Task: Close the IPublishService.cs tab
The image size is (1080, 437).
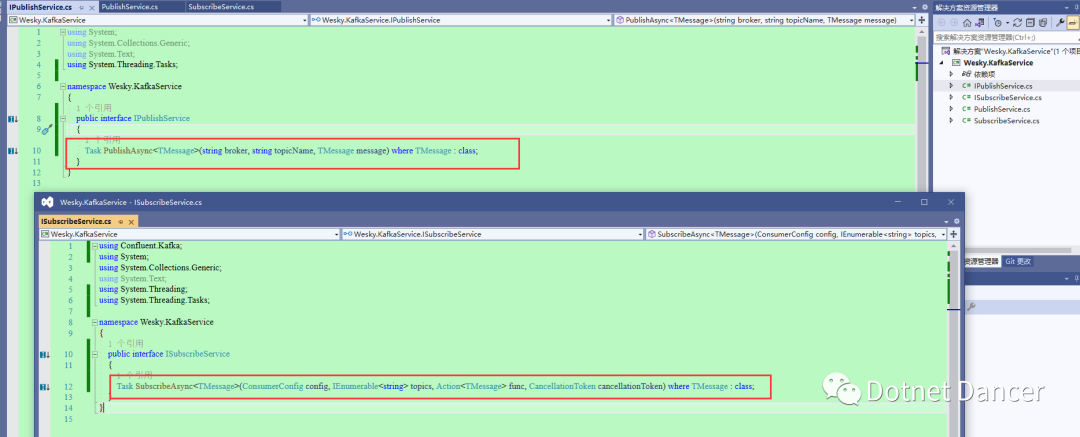Action: pos(93,7)
